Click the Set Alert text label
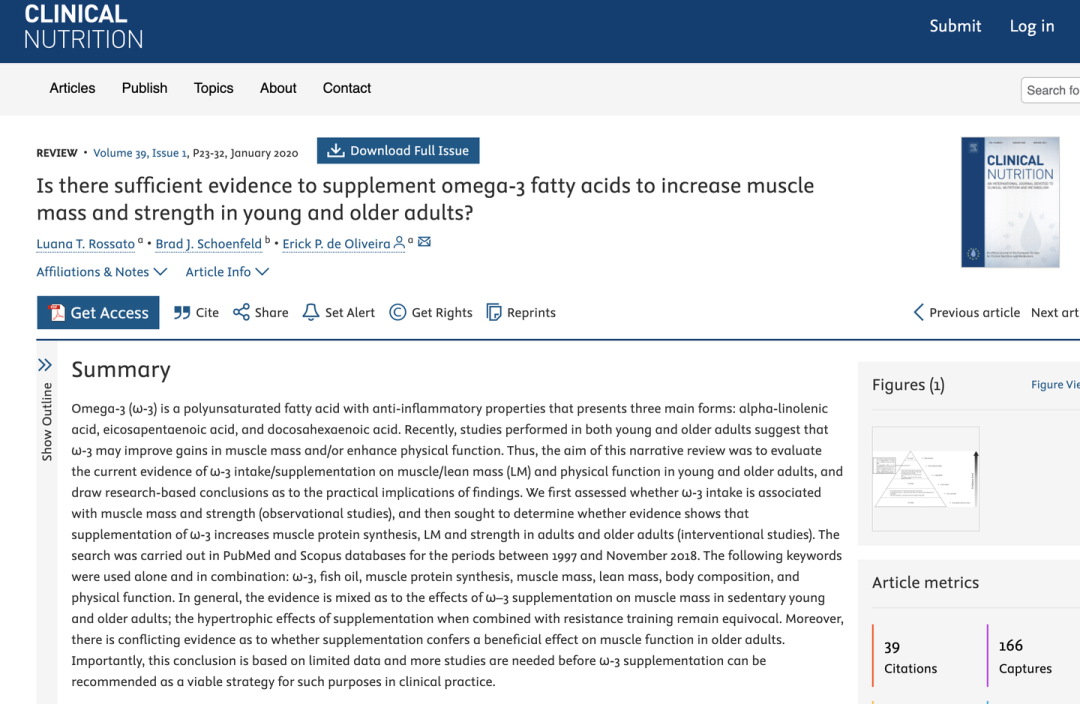The height and width of the screenshot is (704, 1080). click(350, 313)
